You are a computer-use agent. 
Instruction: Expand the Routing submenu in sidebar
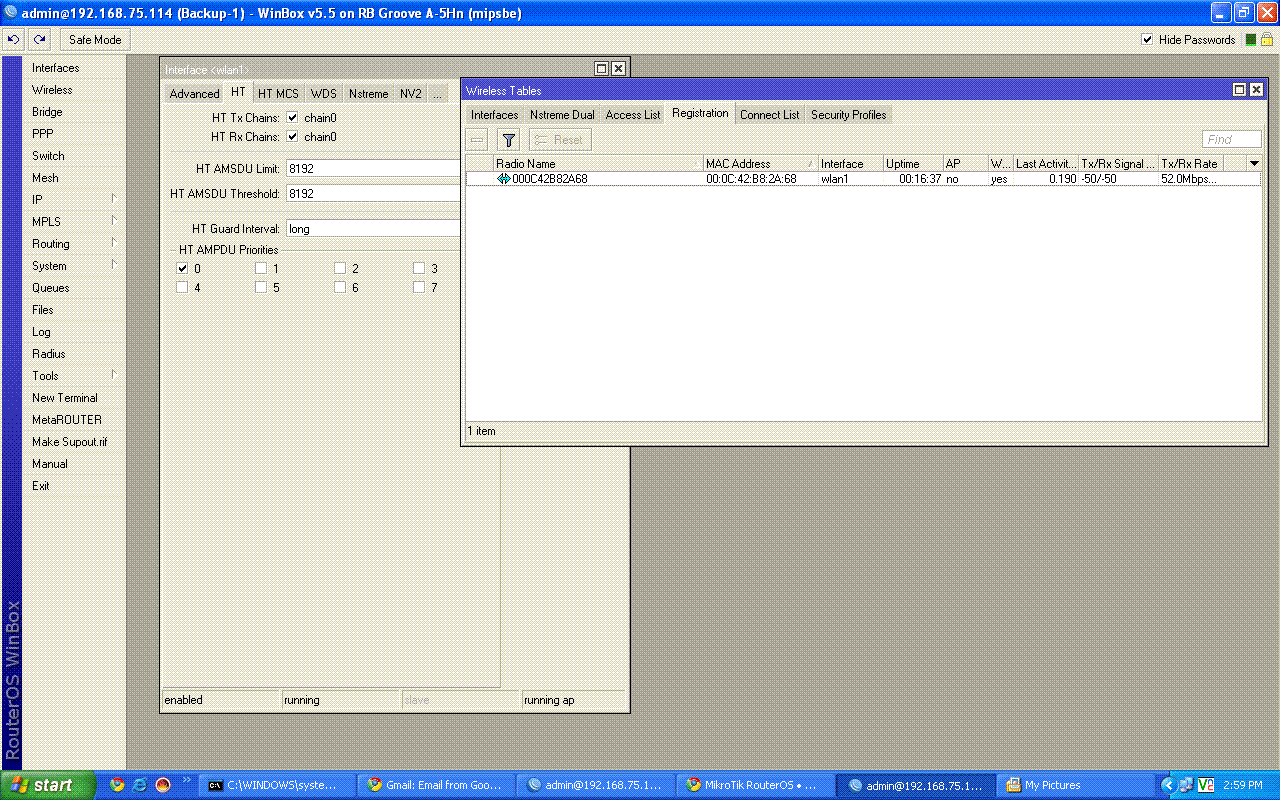pos(114,243)
